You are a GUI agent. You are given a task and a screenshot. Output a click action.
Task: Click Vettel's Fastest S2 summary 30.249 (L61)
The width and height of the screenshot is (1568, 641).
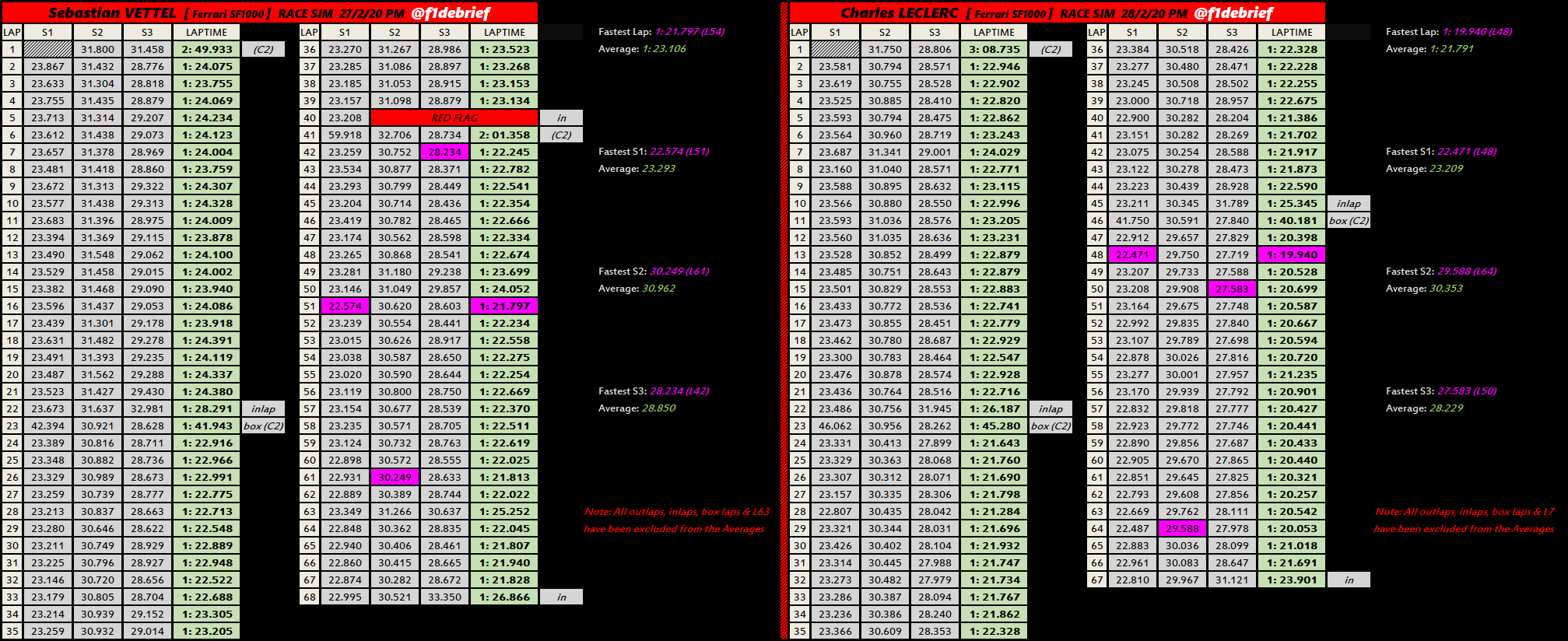point(679,271)
